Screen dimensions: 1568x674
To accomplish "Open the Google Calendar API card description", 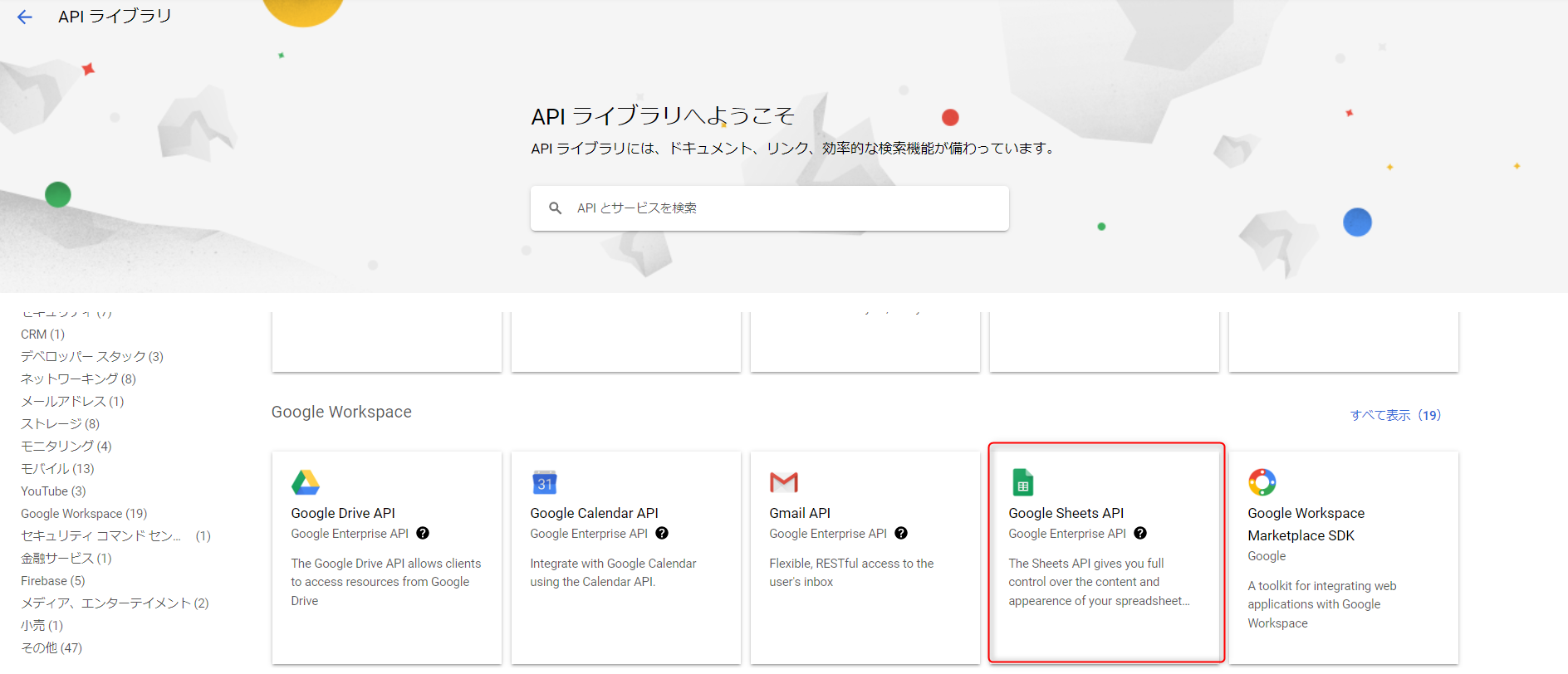I will (613, 573).
